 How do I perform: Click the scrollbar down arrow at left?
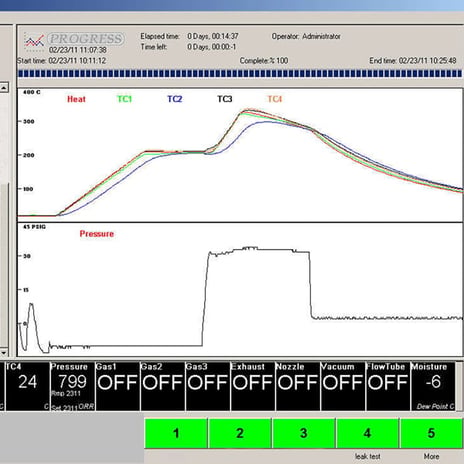[x=4, y=352]
